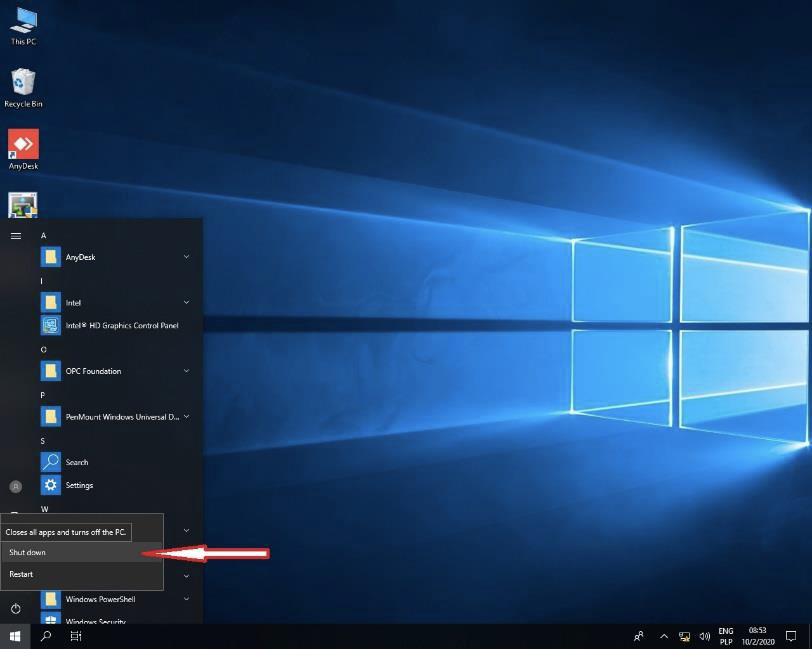
Task: Open Settings gear in the app list
Action: coord(78,485)
